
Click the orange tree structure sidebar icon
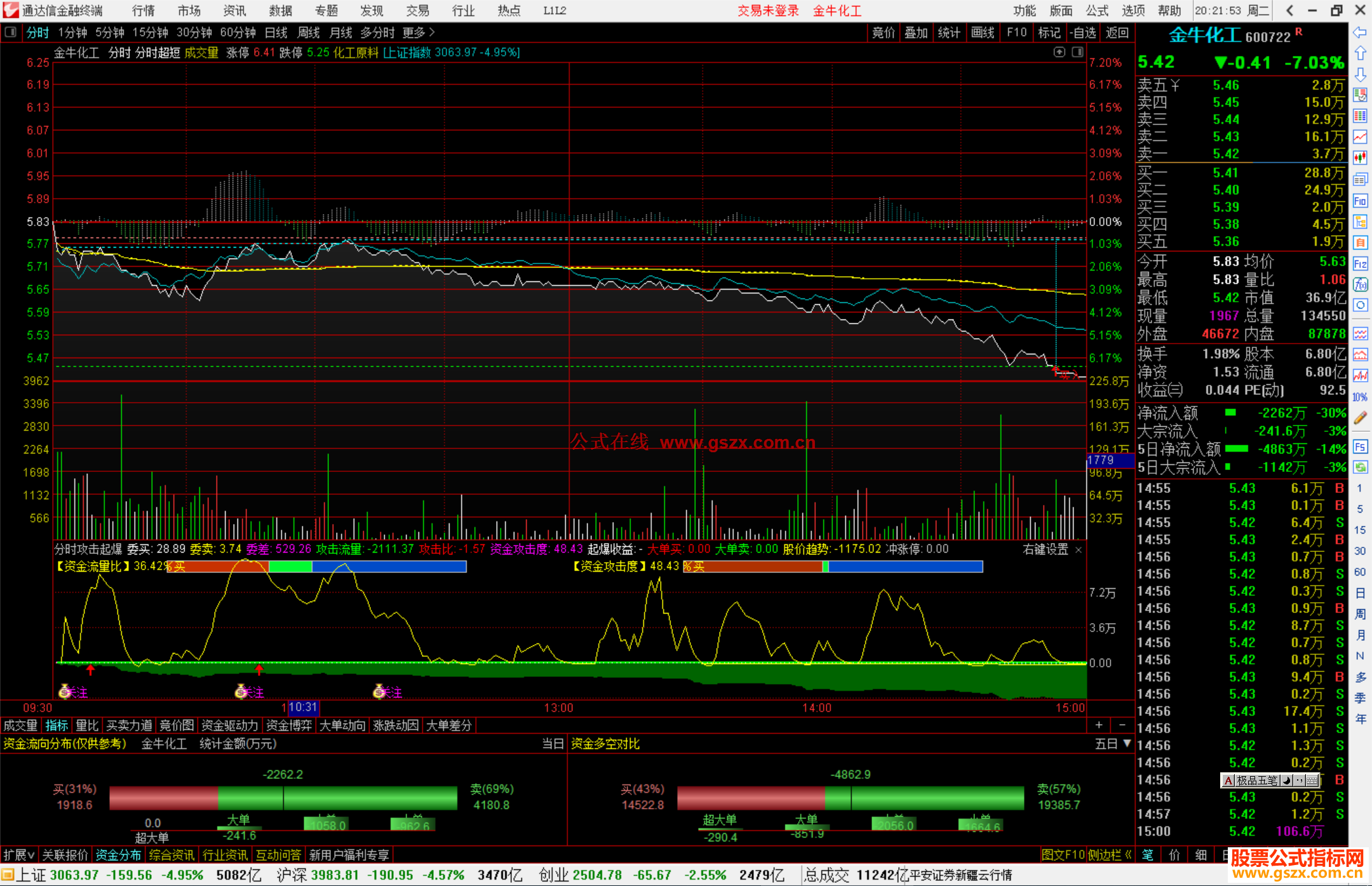[x=1360, y=222]
